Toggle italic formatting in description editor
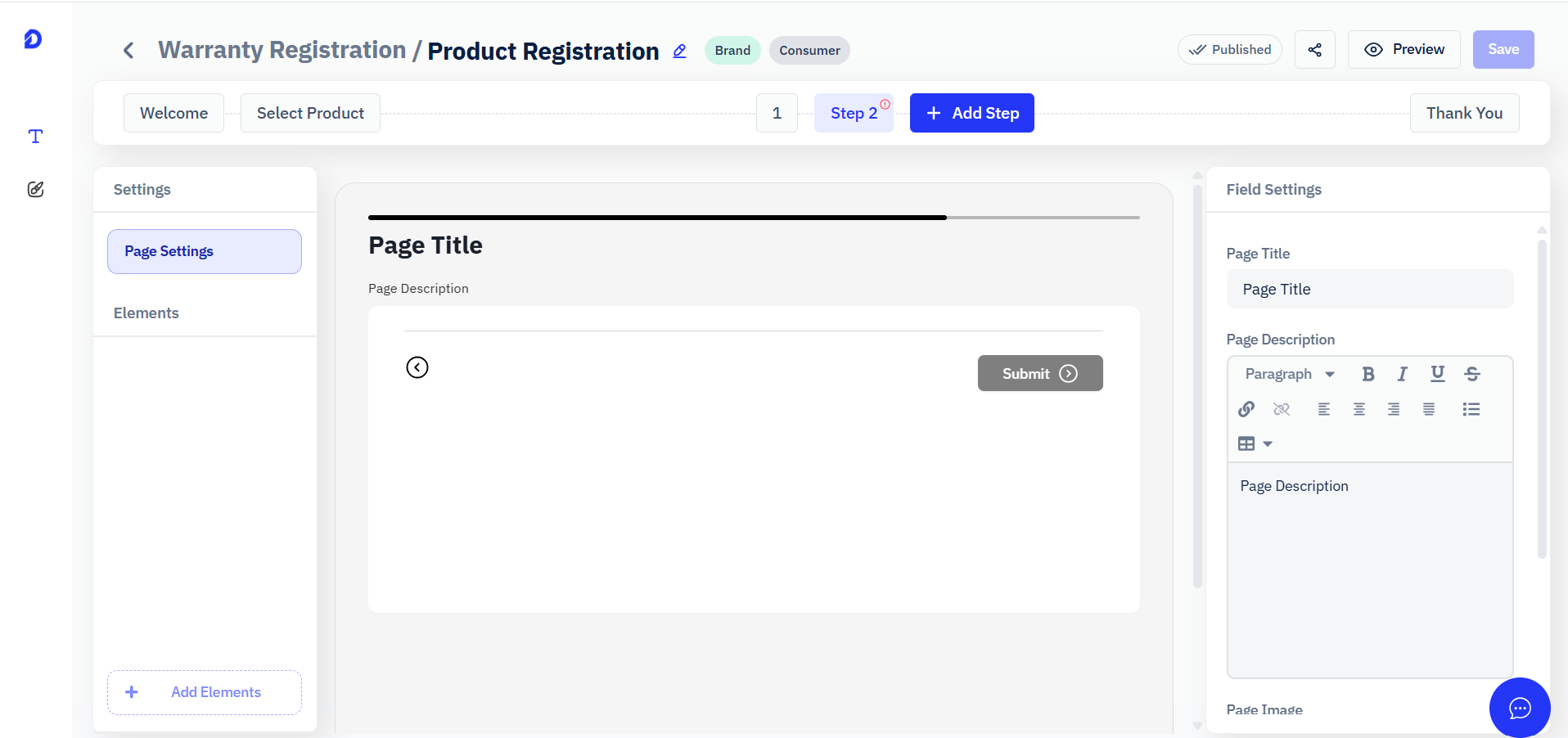This screenshot has width=1568, height=738. tap(1403, 374)
